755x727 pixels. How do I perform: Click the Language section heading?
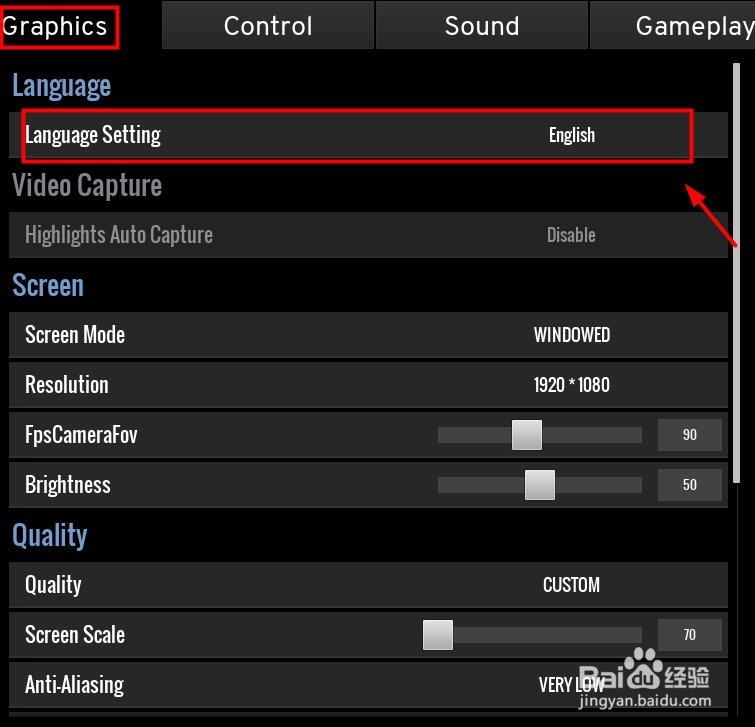[x=62, y=86]
